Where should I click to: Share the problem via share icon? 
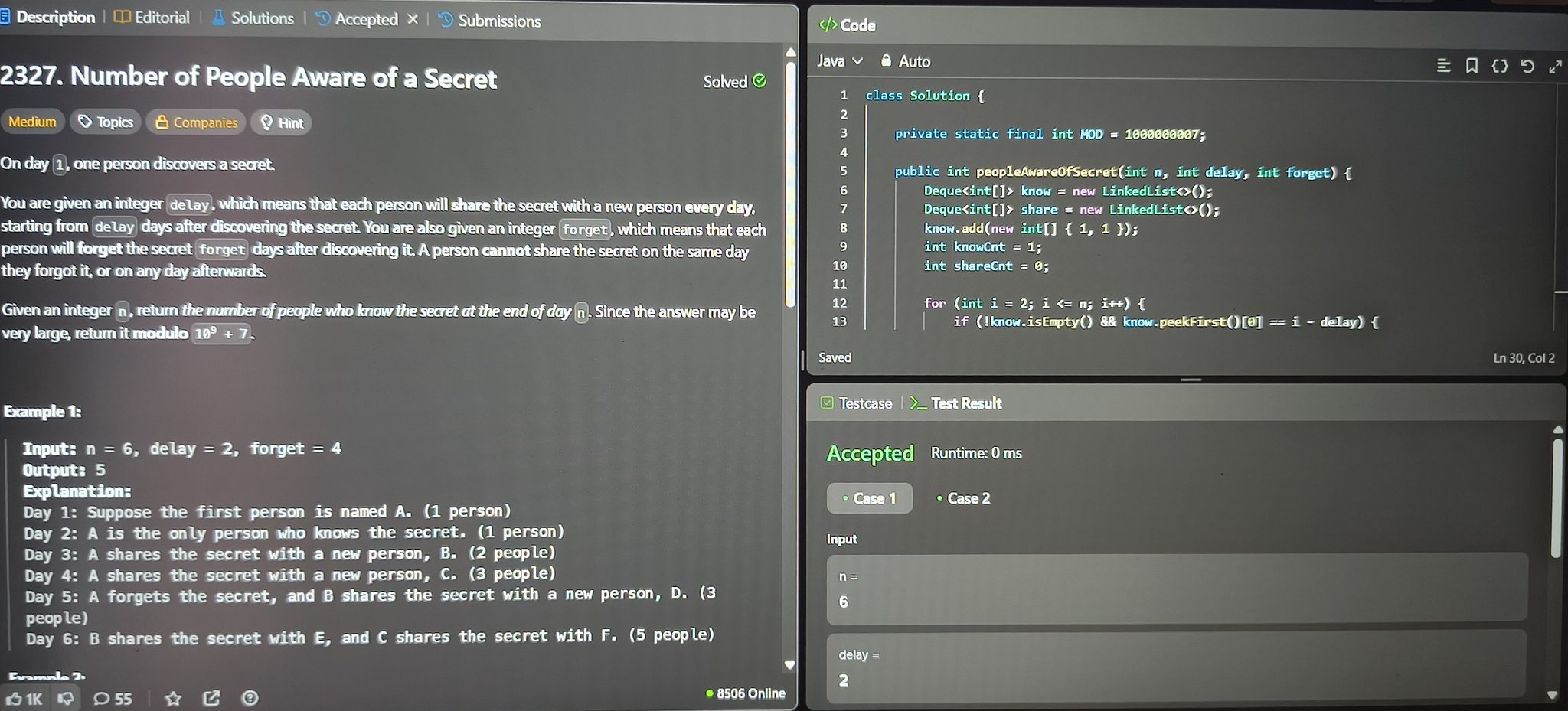[x=211, y=698]
